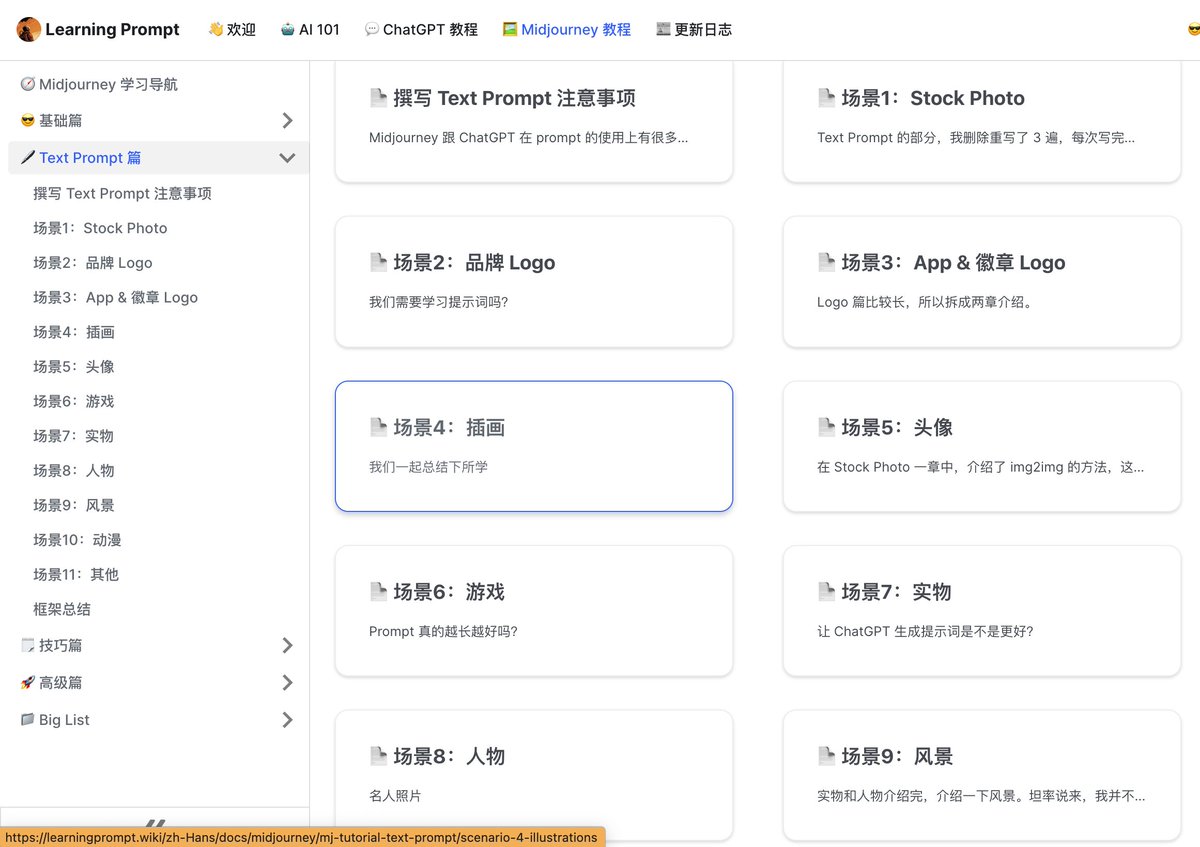Open the 场景6: 游戏 card
The height and width of the screenshot is (847, 1200).
point(533,610)
